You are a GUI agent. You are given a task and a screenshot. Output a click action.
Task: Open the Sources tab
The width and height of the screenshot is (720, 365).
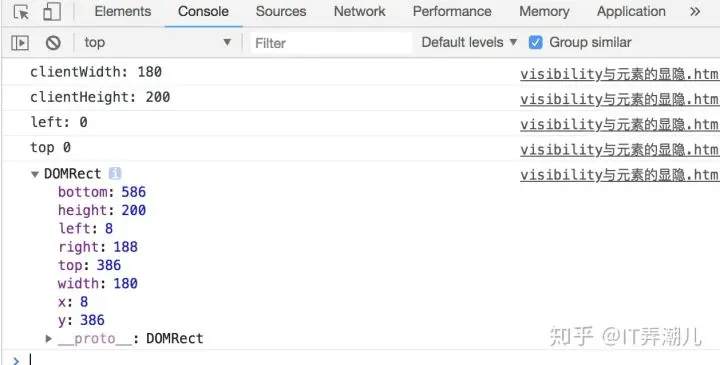tap(281, 11)
